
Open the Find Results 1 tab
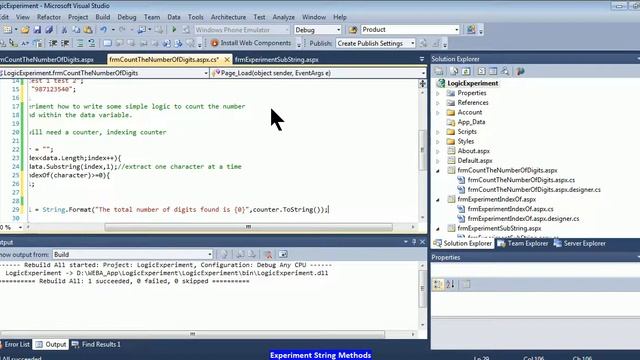tap(96, 344)
